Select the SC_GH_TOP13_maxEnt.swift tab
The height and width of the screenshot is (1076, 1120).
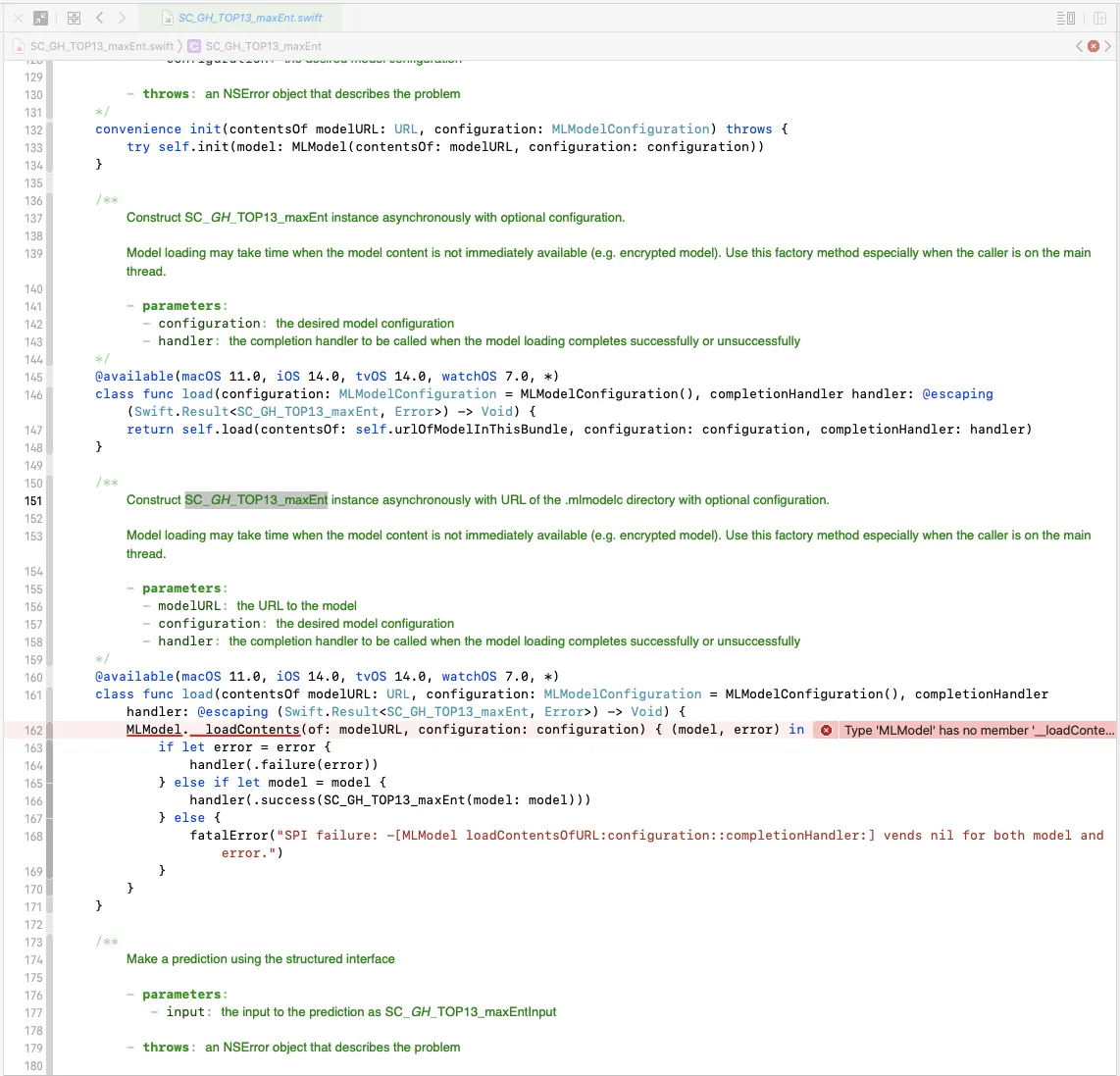click(241, 18)
